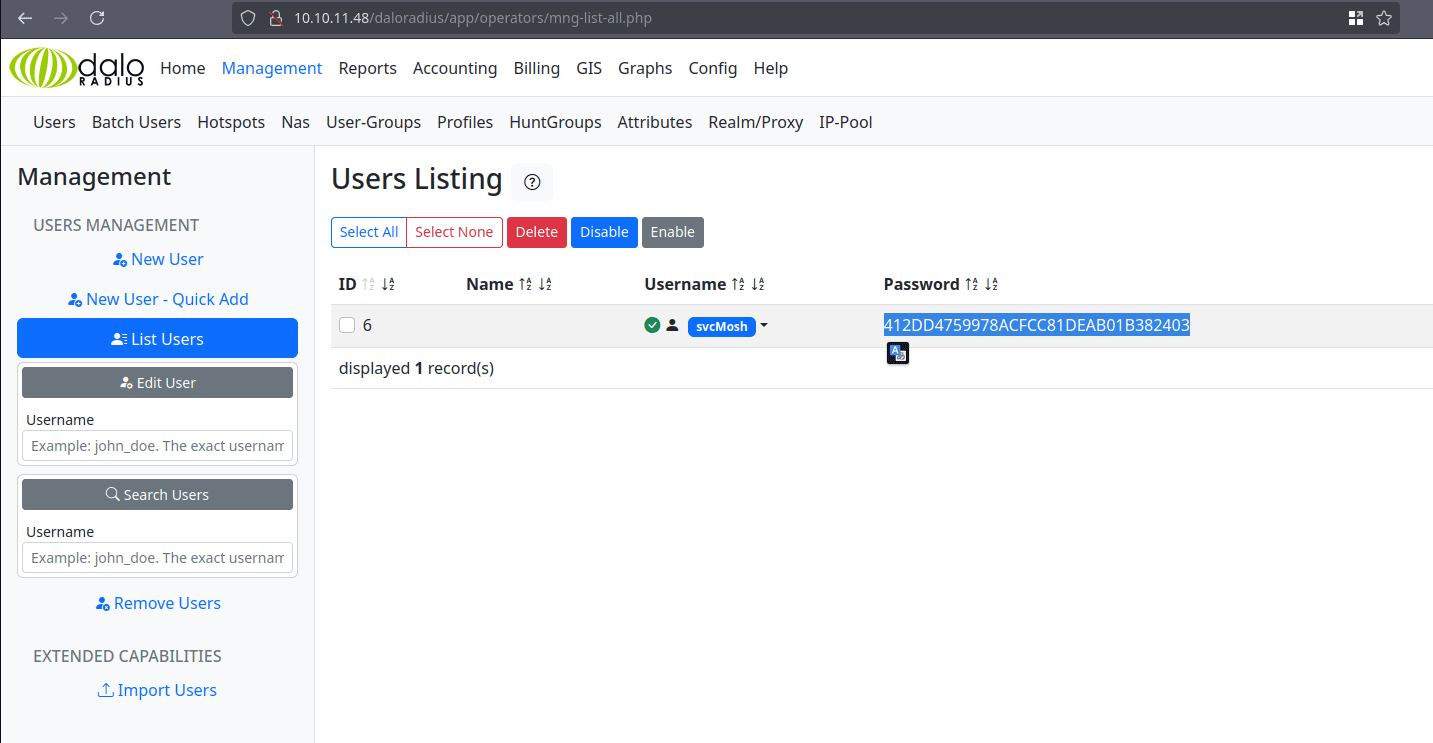1433x743 pixels.
Task: Focus the Search Users username field
Action: coord(157,558)
